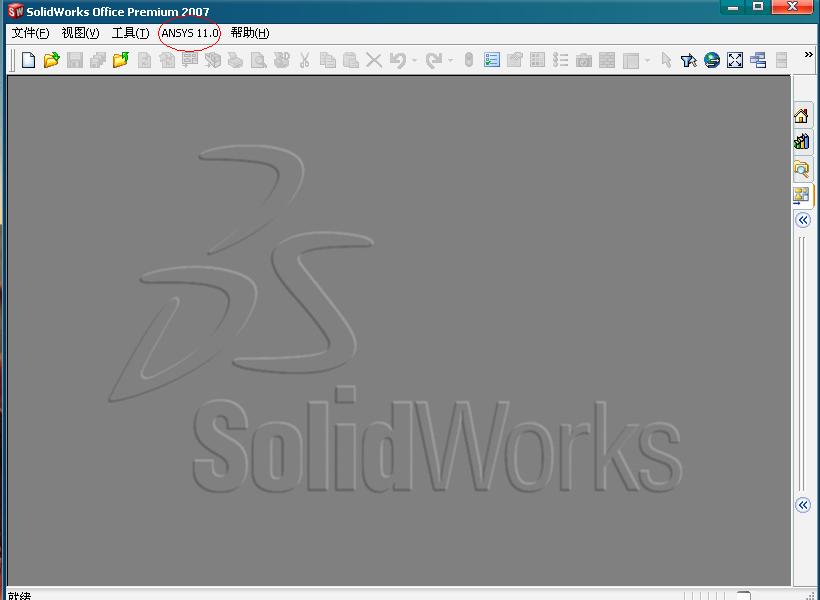This screenshot has width=820, height=600.
Task: Open the 工具(T) menu
Action: (130, 33)
